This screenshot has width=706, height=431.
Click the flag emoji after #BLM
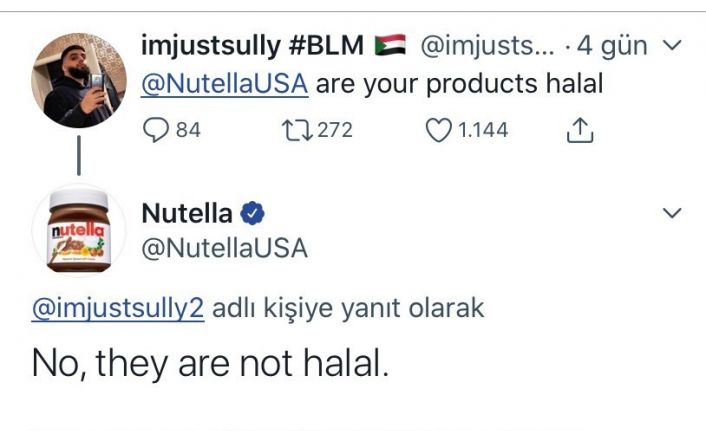387,45
